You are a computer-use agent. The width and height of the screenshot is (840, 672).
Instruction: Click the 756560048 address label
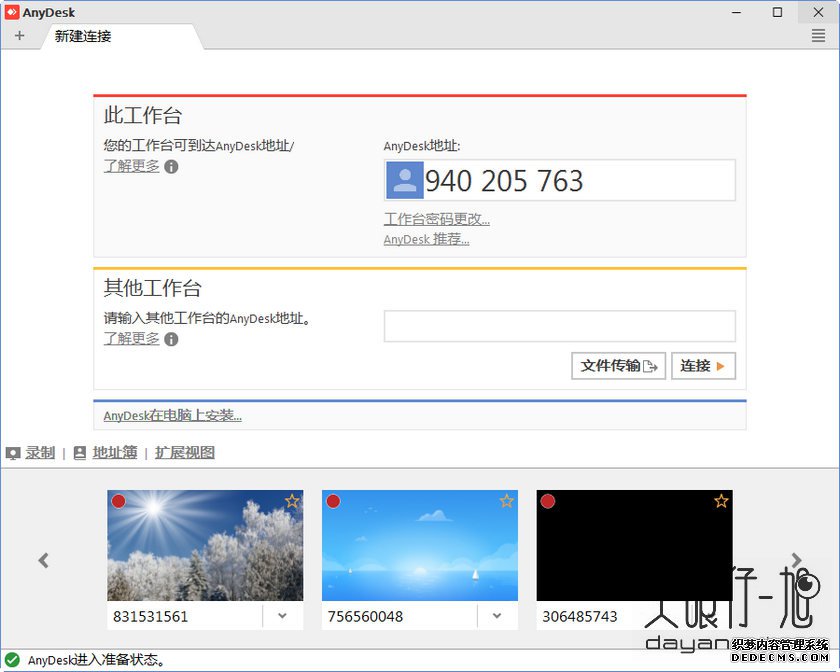365,617
